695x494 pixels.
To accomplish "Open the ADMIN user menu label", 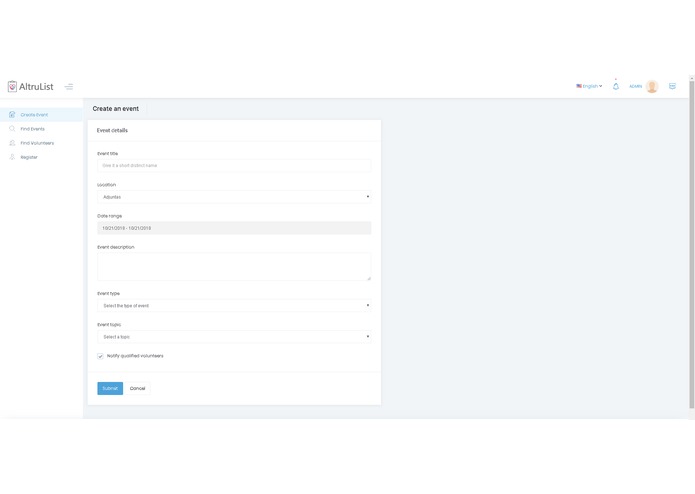I will (x=636, y=86).
